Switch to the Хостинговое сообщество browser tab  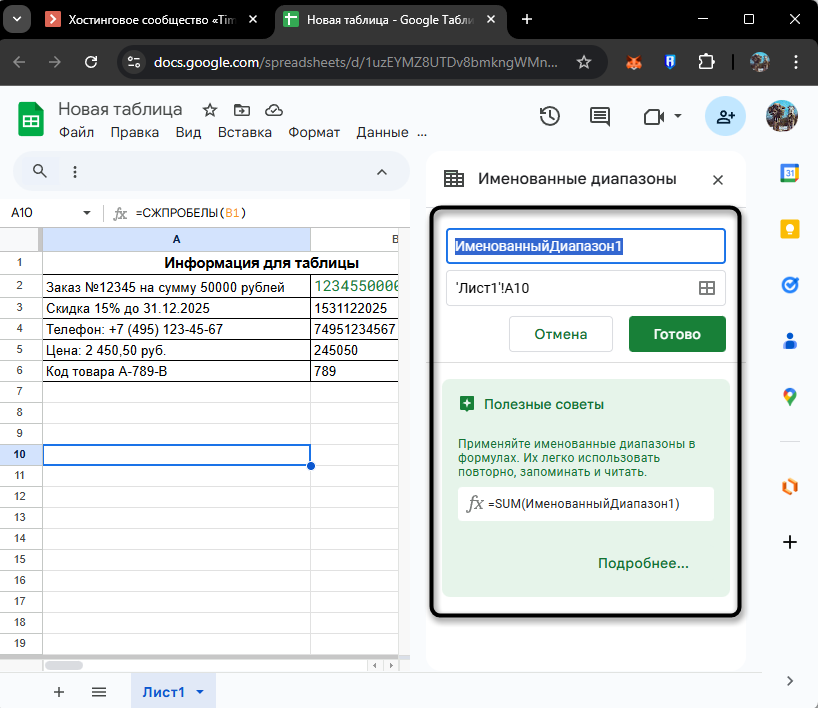150,17
